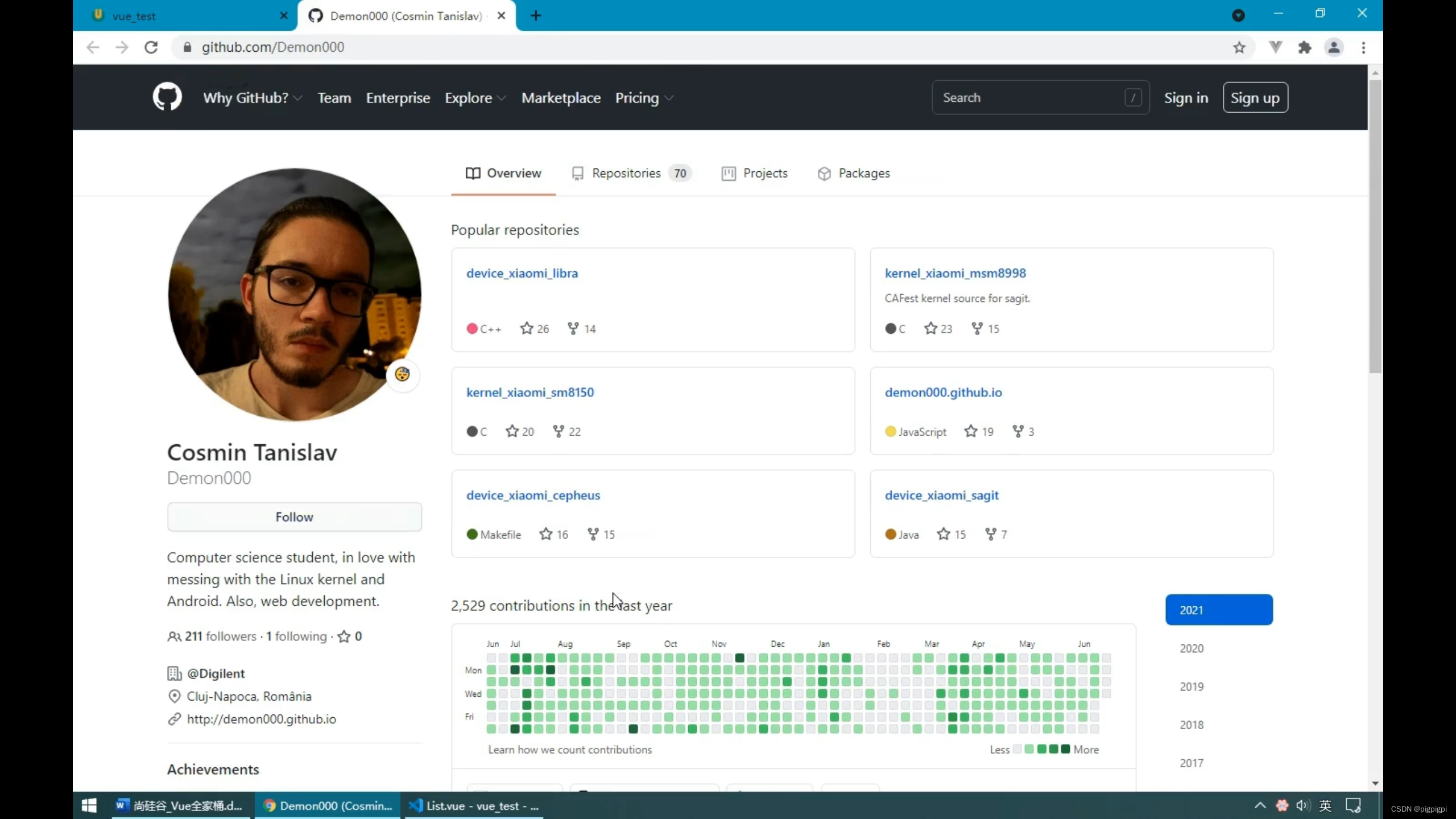
Task: Click the @Digilent organization link
Action: pos(216,674)
